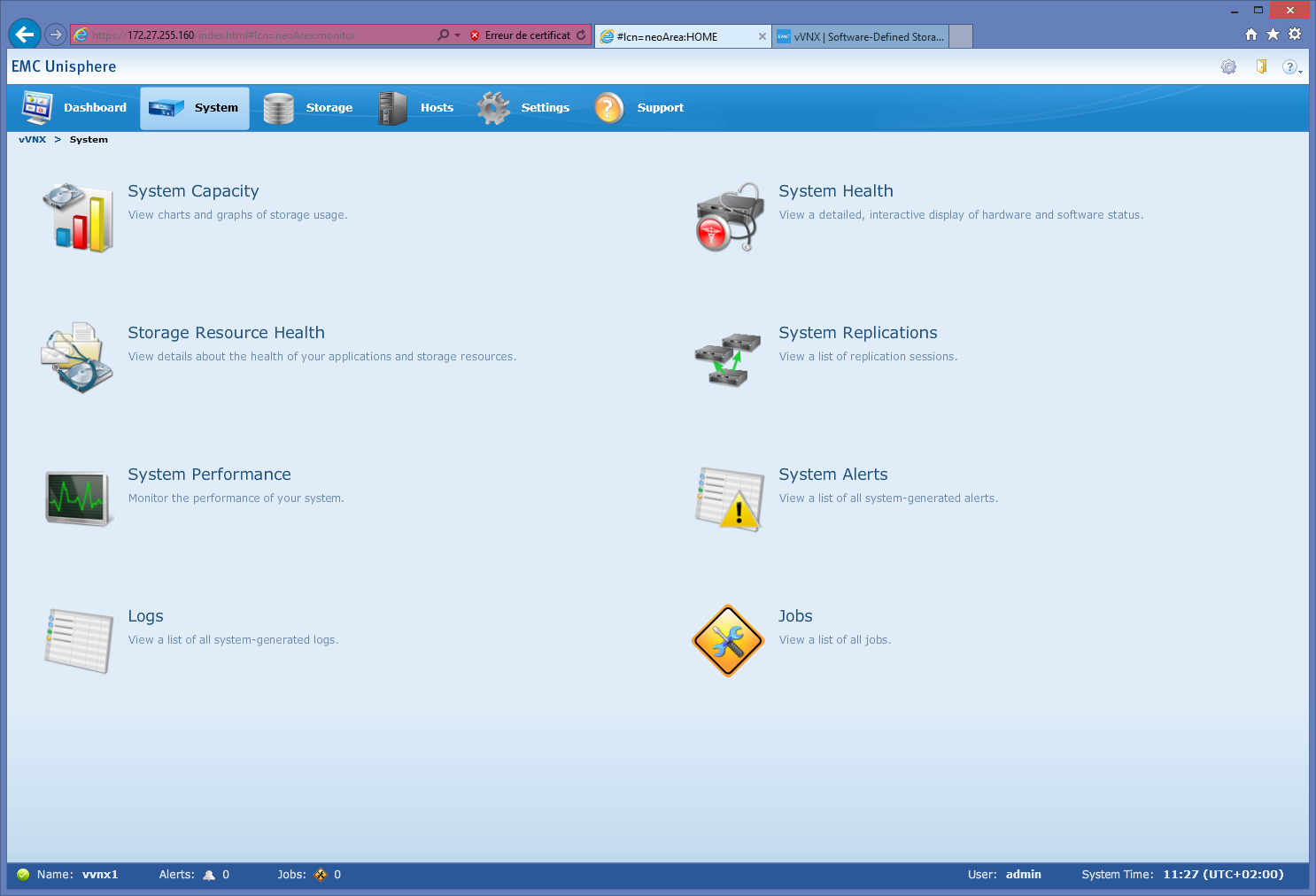1316x896 pixels.
Task: Open the System Capacity chart icon
Action: click(78, 217)
